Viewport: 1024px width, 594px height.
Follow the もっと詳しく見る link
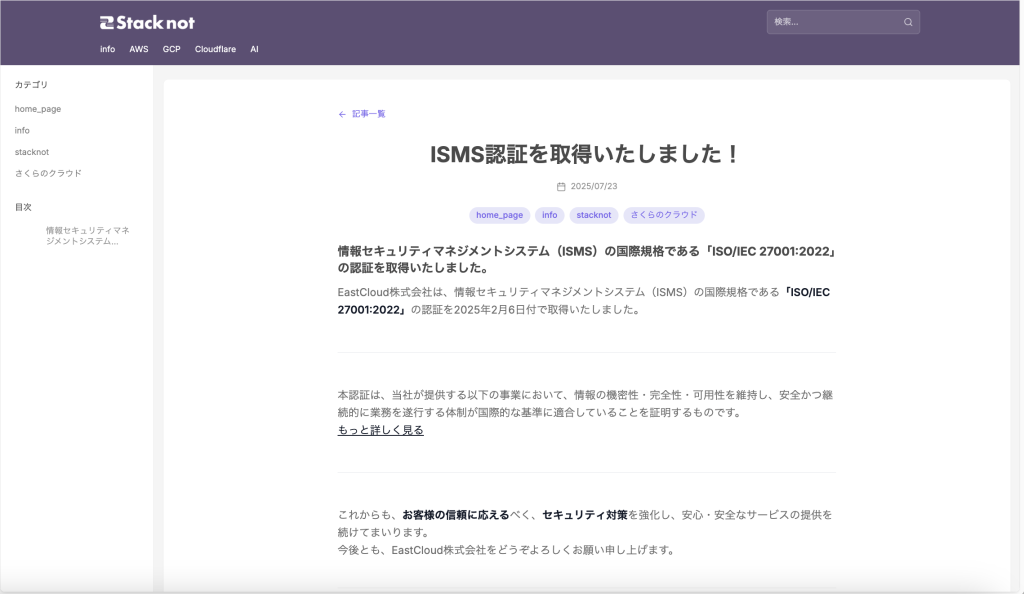pyautogui.click(x=380, y=430)
